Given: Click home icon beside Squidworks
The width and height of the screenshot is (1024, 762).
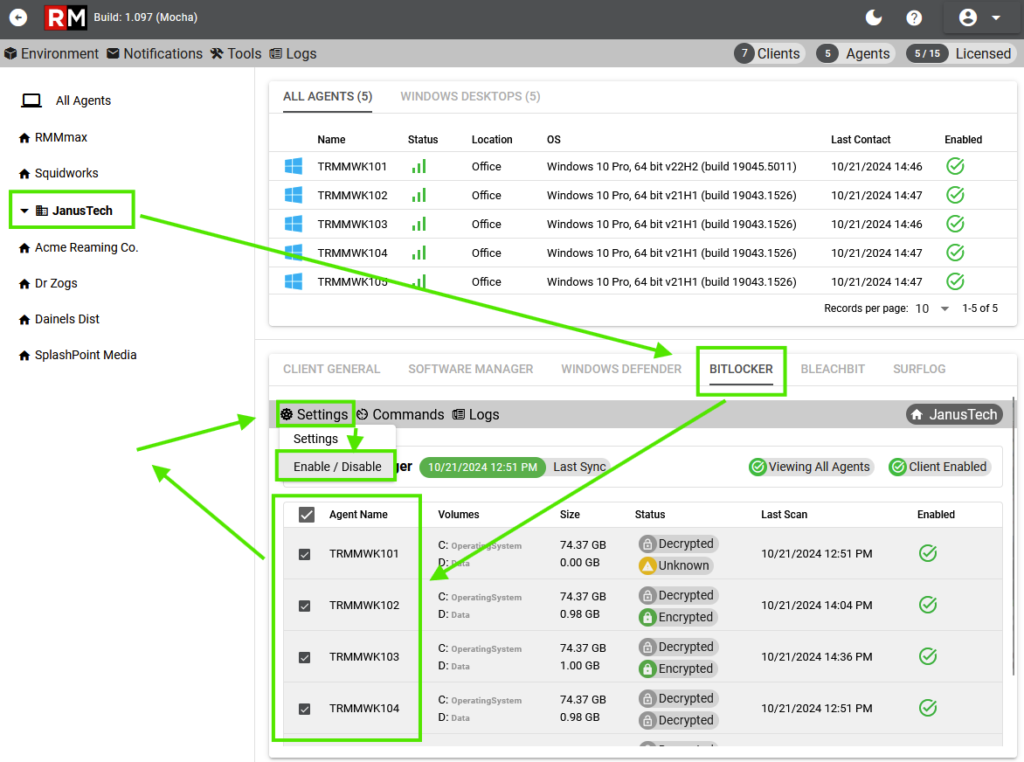Looking at the screenshot, I should pyautogui.click(x=25, y=174).
